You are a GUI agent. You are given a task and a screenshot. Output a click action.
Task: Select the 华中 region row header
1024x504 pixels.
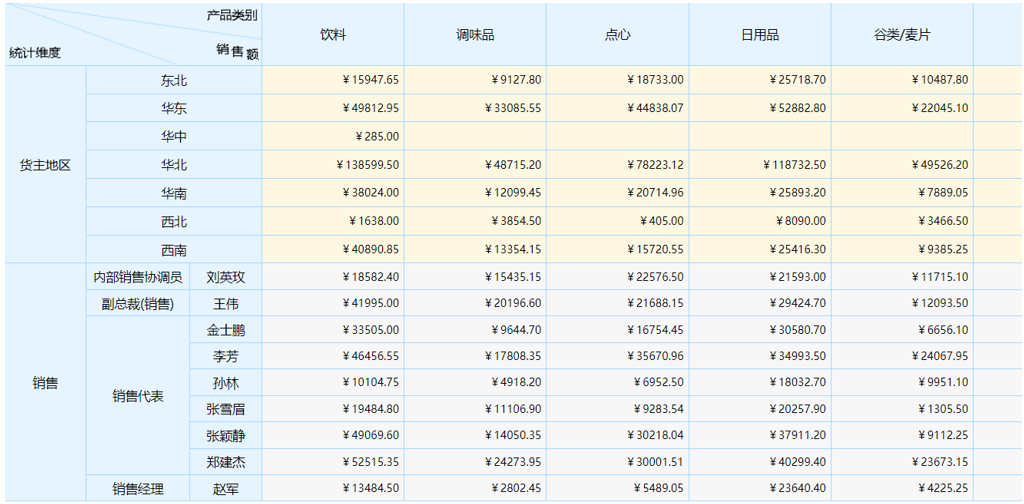point(174,136)
